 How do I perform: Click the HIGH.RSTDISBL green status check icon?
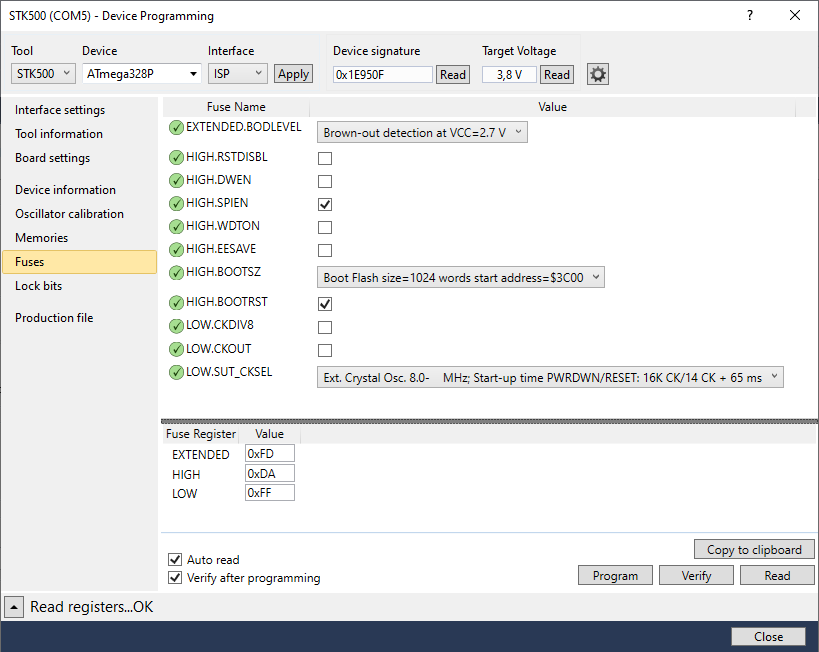pos(177,157)
